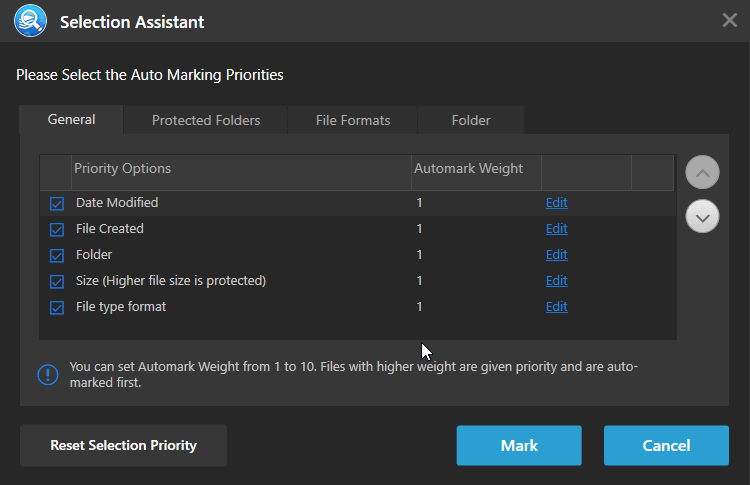750x485 pixels.
Task: Uncheck the Date Modified checkbox
Action: 57,204
